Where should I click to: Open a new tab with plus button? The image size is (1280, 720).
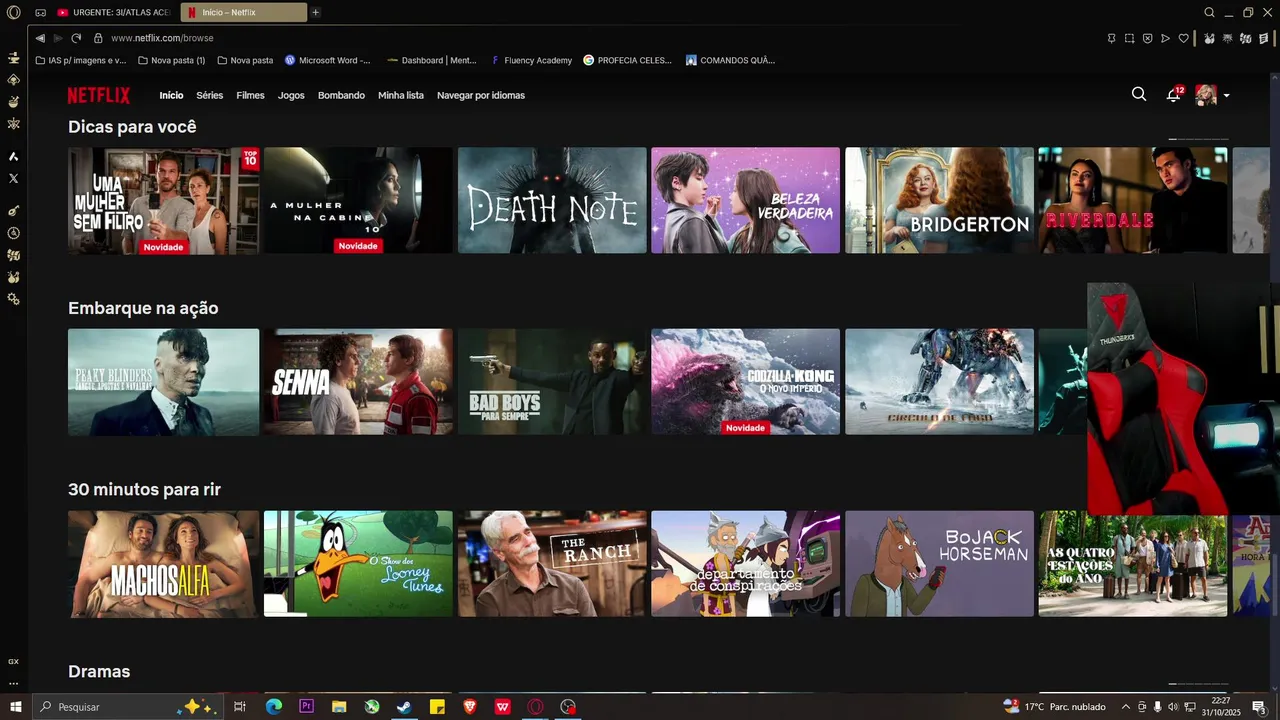click(x=316, y=13)
